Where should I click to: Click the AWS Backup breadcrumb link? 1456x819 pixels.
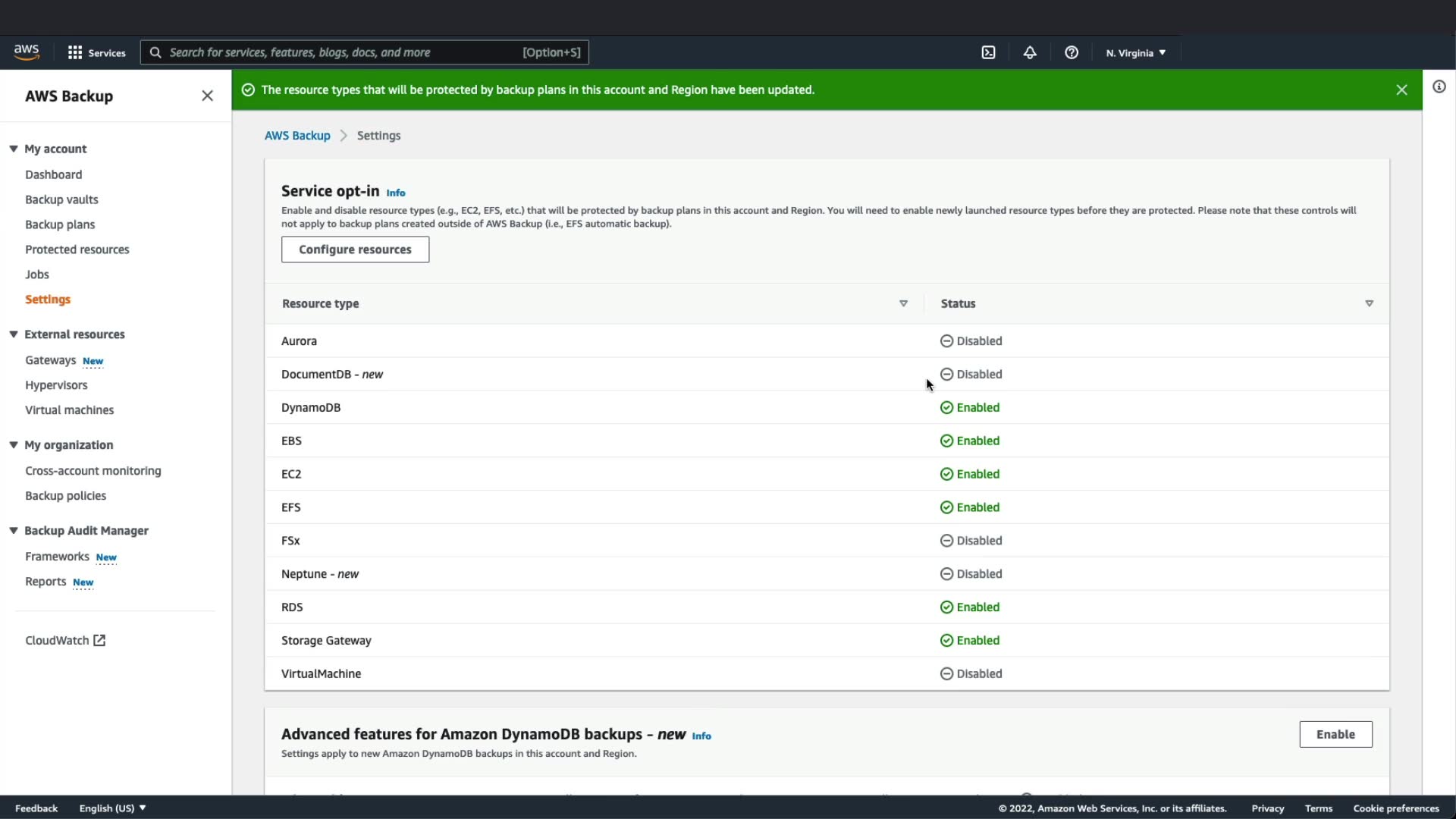(x=297, y=136)
